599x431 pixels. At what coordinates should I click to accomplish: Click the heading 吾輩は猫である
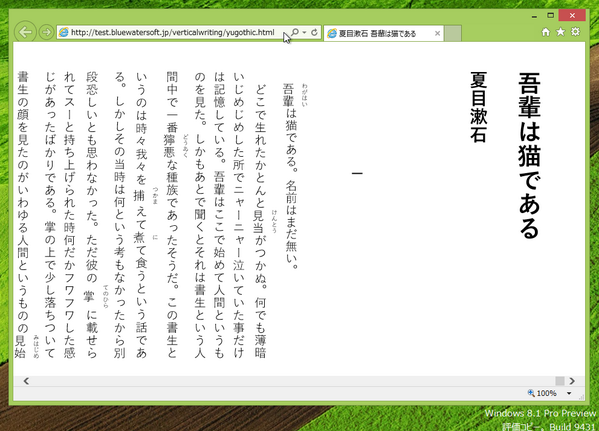(529, 155)
